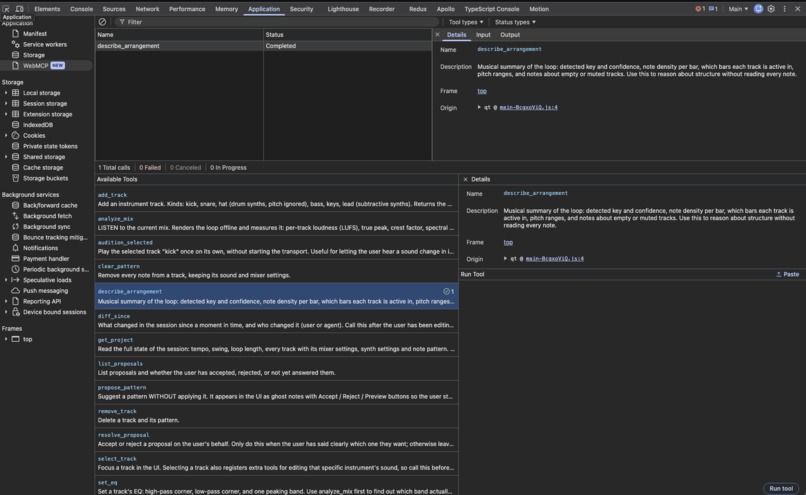This screenshot has width=806, height=495.
Task: Select the clear_pattern tool
Action: click(277, 271)
